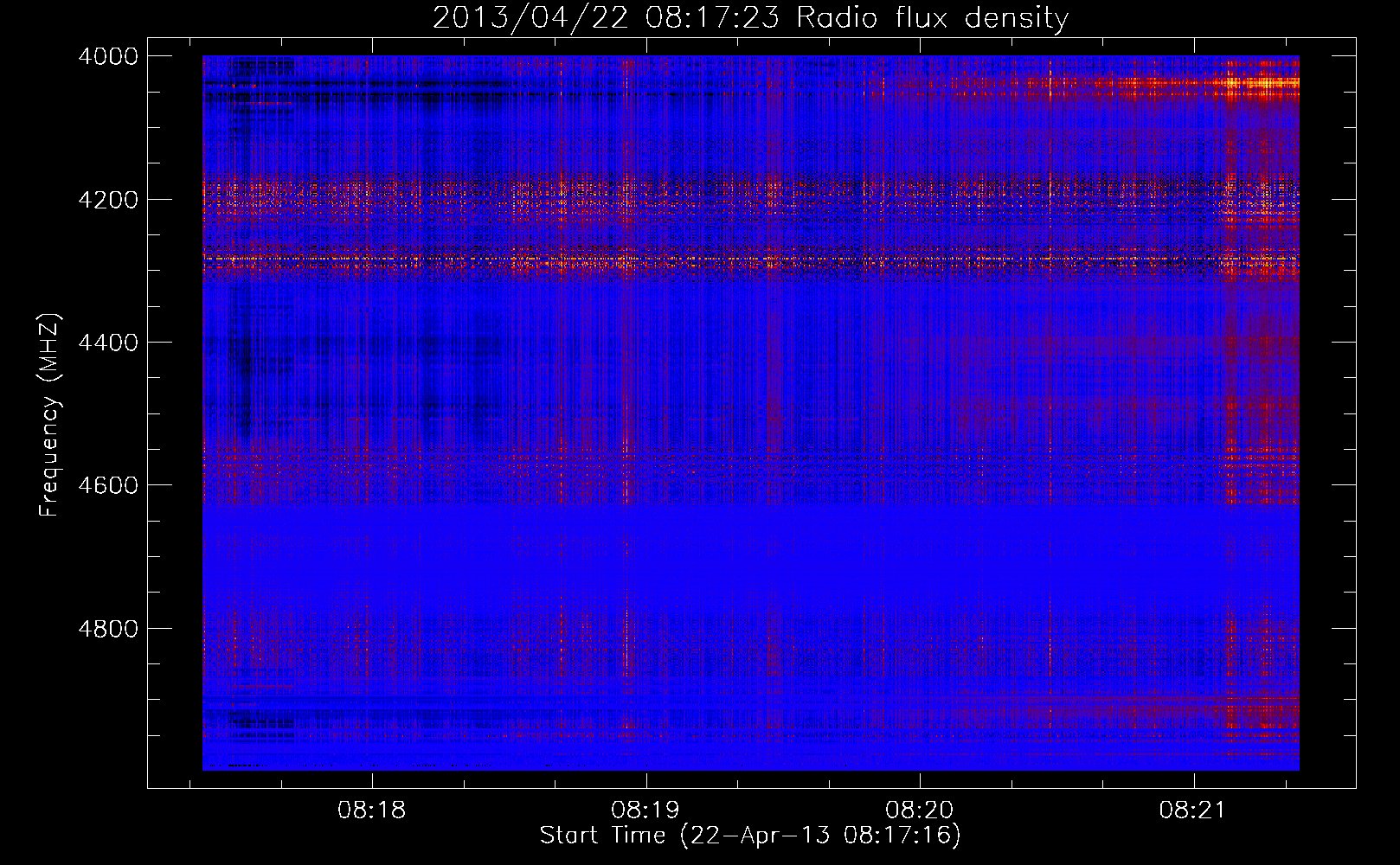1400x865 pixels.
Task: Click the 08:21 time tick label
Action: (1193, 811)
